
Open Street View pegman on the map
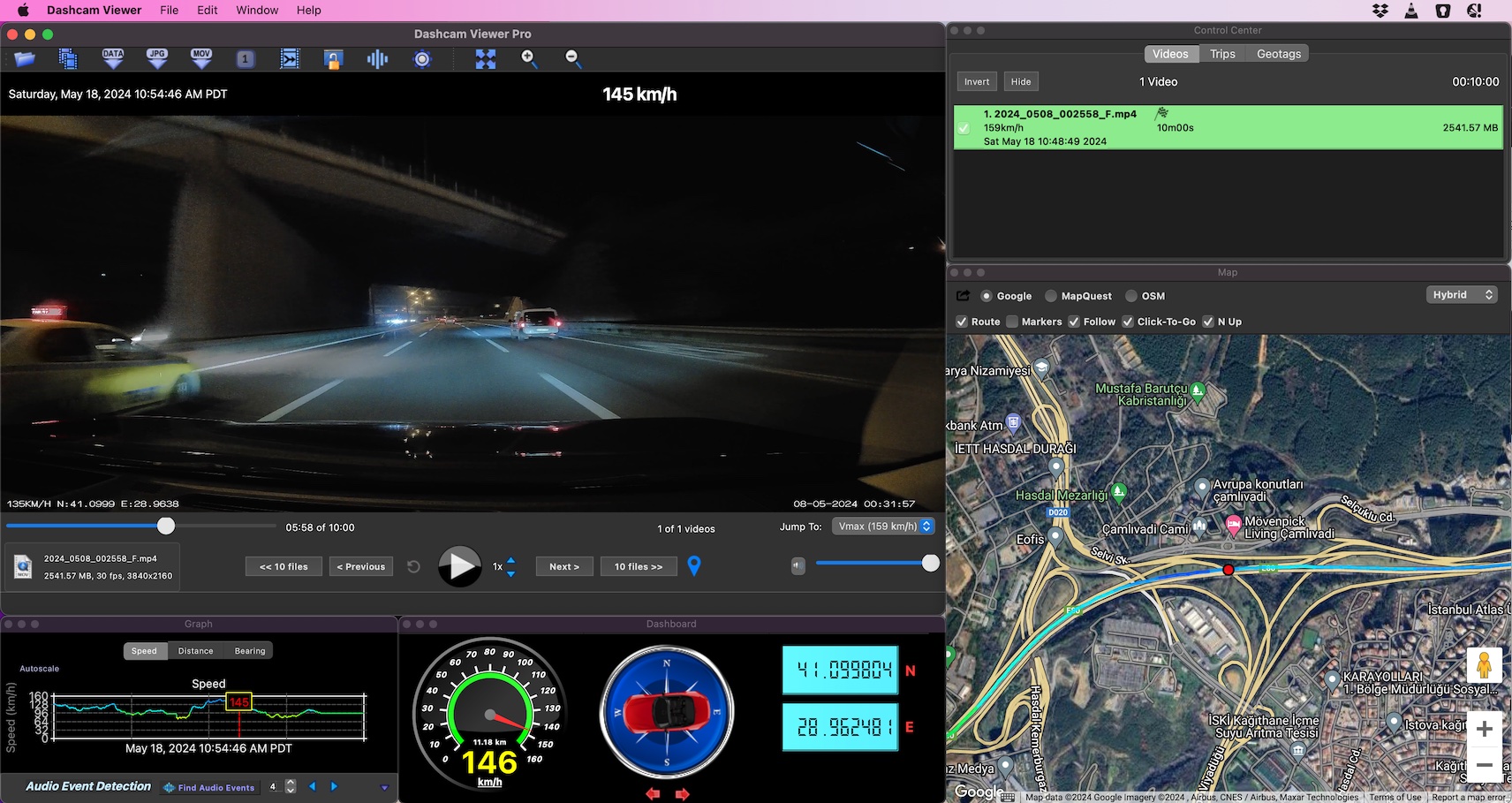coord(1484,664)
